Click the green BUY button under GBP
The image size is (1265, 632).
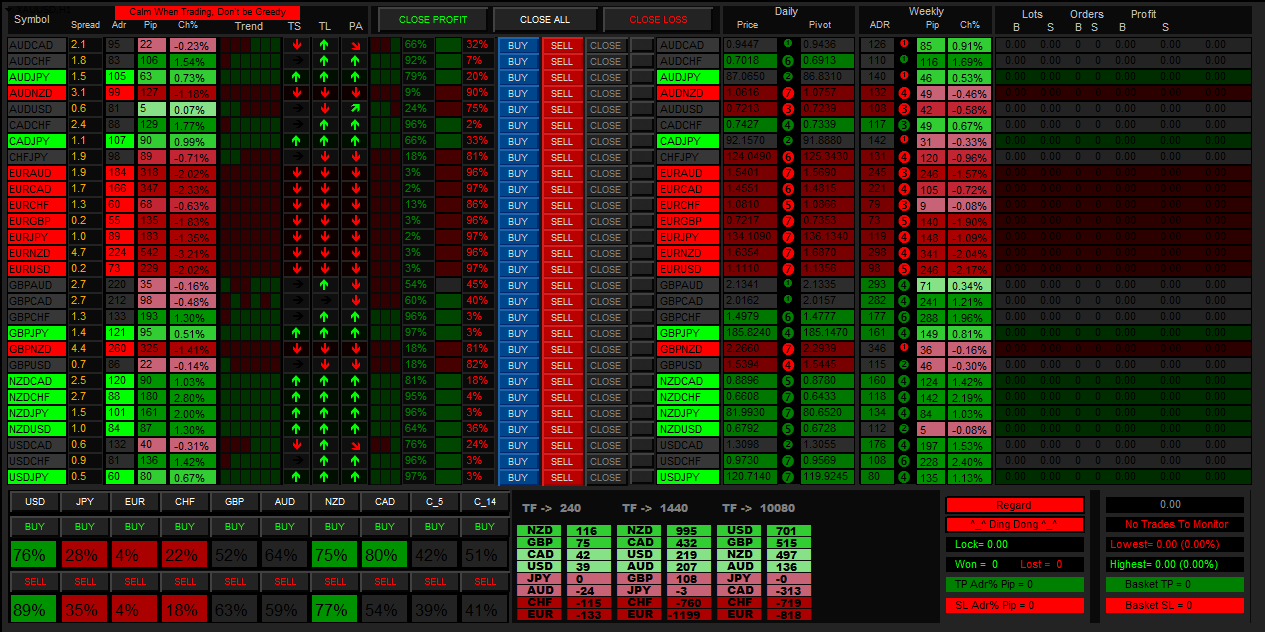235,527
